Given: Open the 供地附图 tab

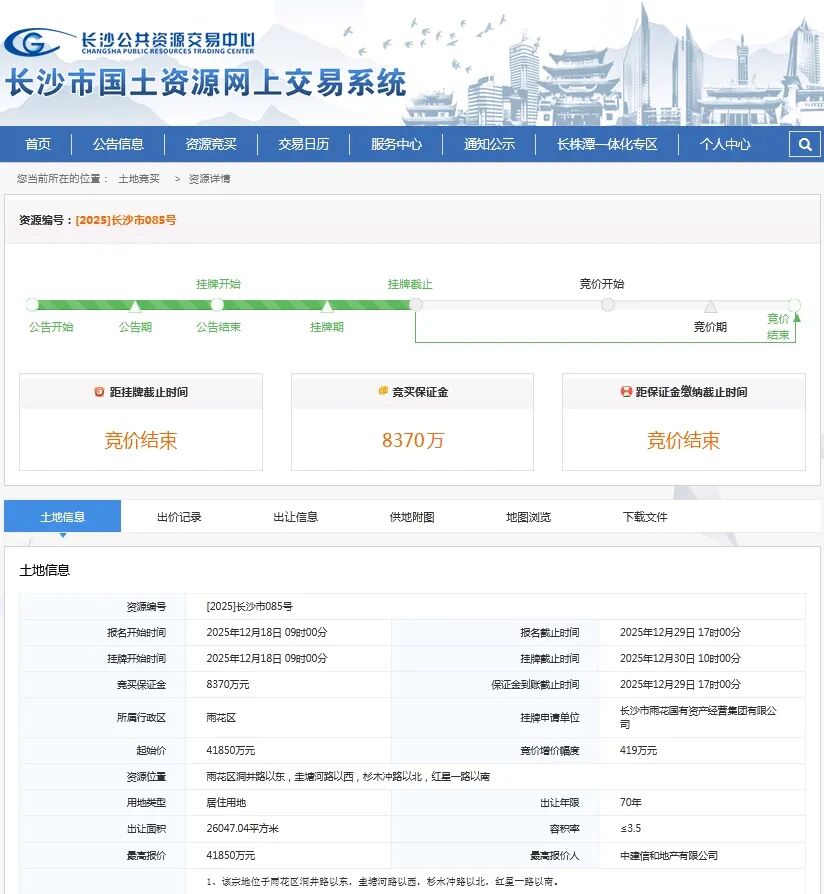Looking at the screenshot, I should coord(412,517).
